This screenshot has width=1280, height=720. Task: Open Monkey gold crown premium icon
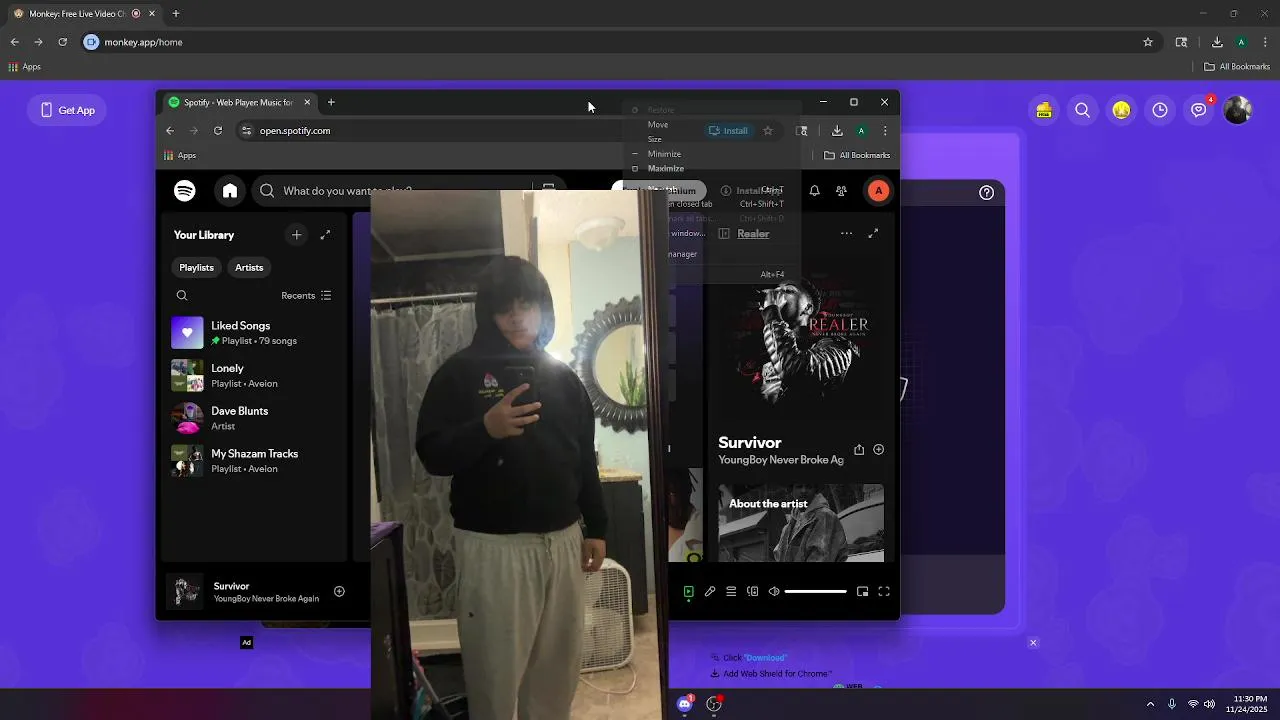(x=1121, y=110)
